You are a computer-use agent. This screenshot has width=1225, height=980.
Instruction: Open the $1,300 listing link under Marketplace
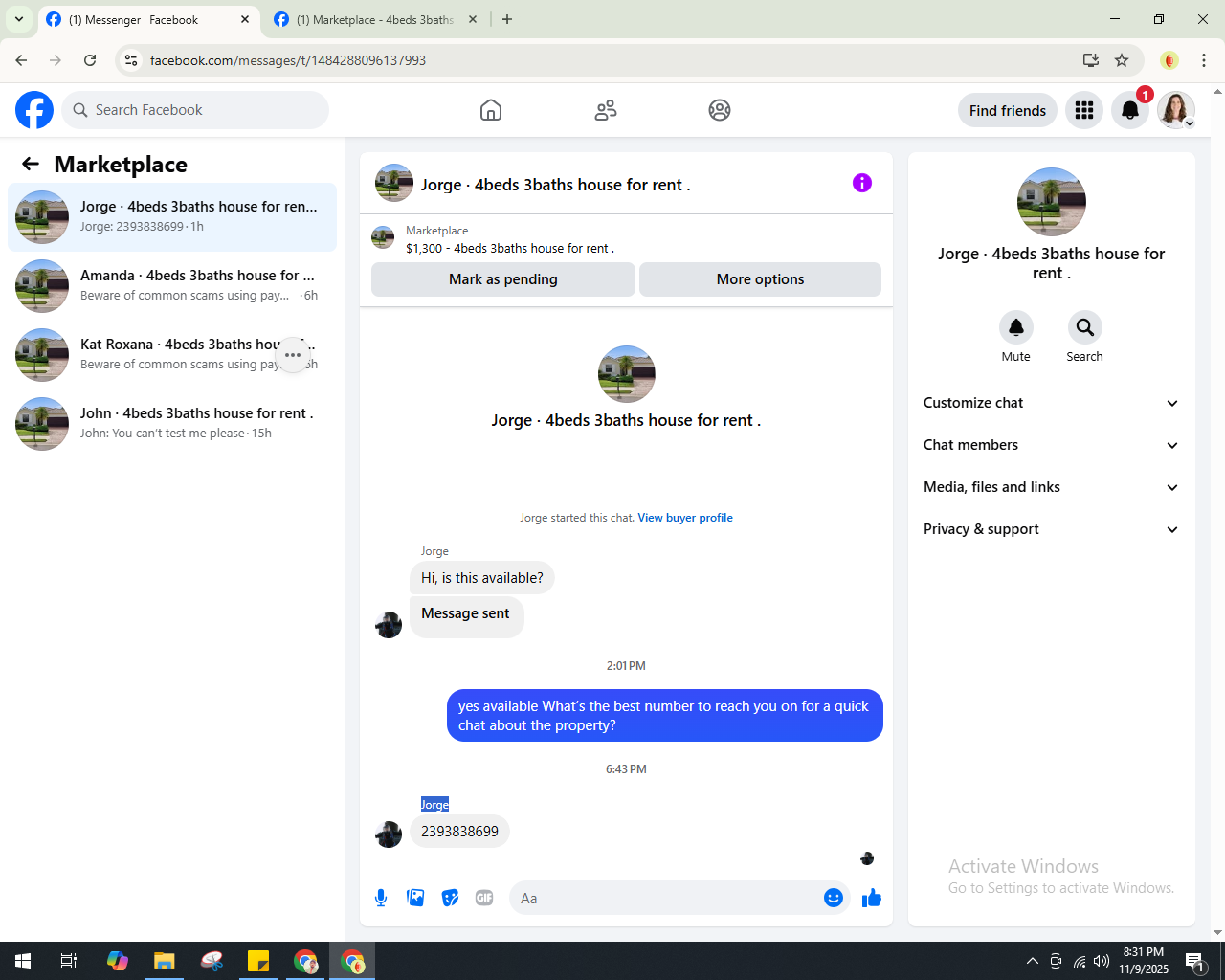pyautogui.click(x=510, y=248)
